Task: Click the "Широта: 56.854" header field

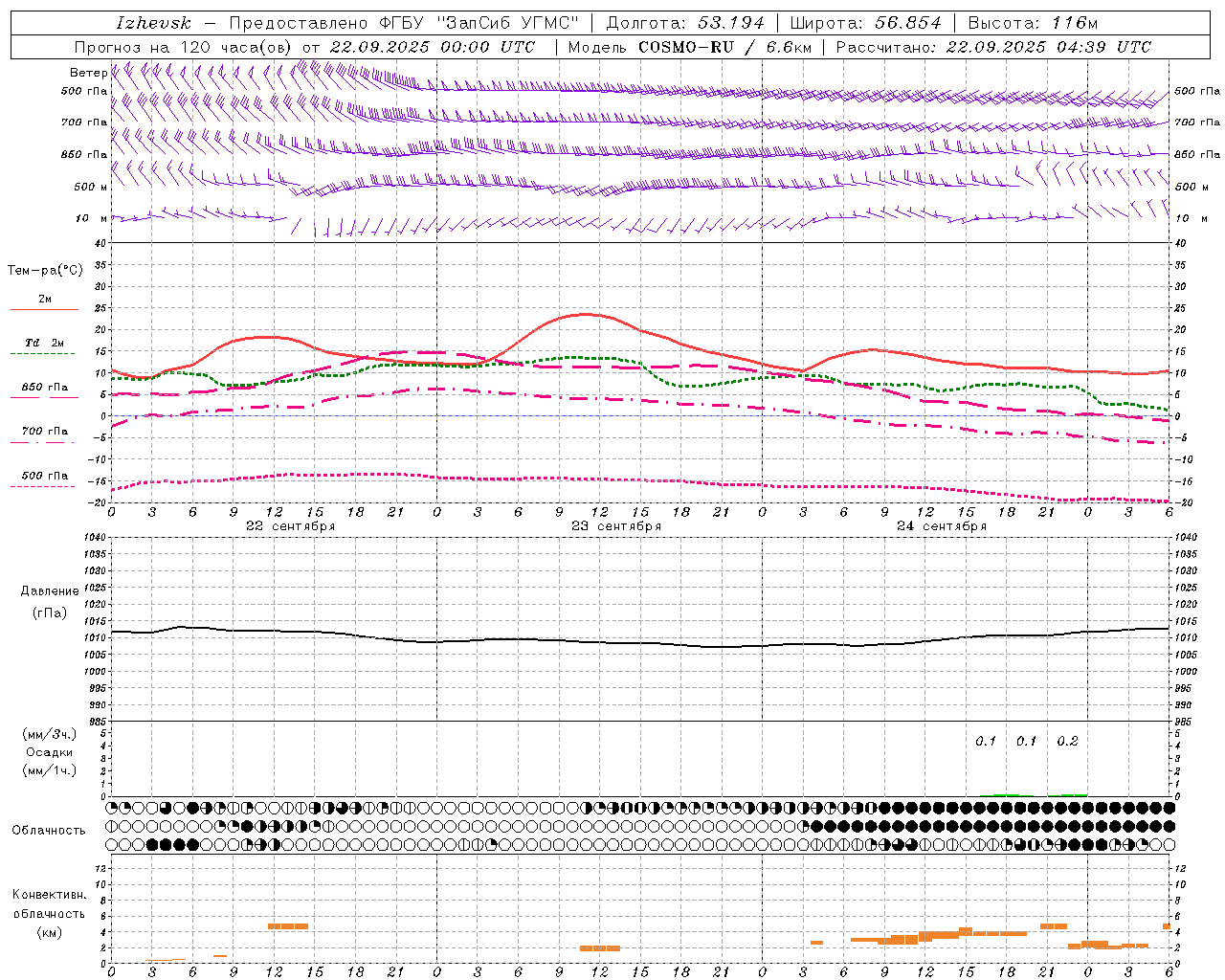Action: [865, 23]
